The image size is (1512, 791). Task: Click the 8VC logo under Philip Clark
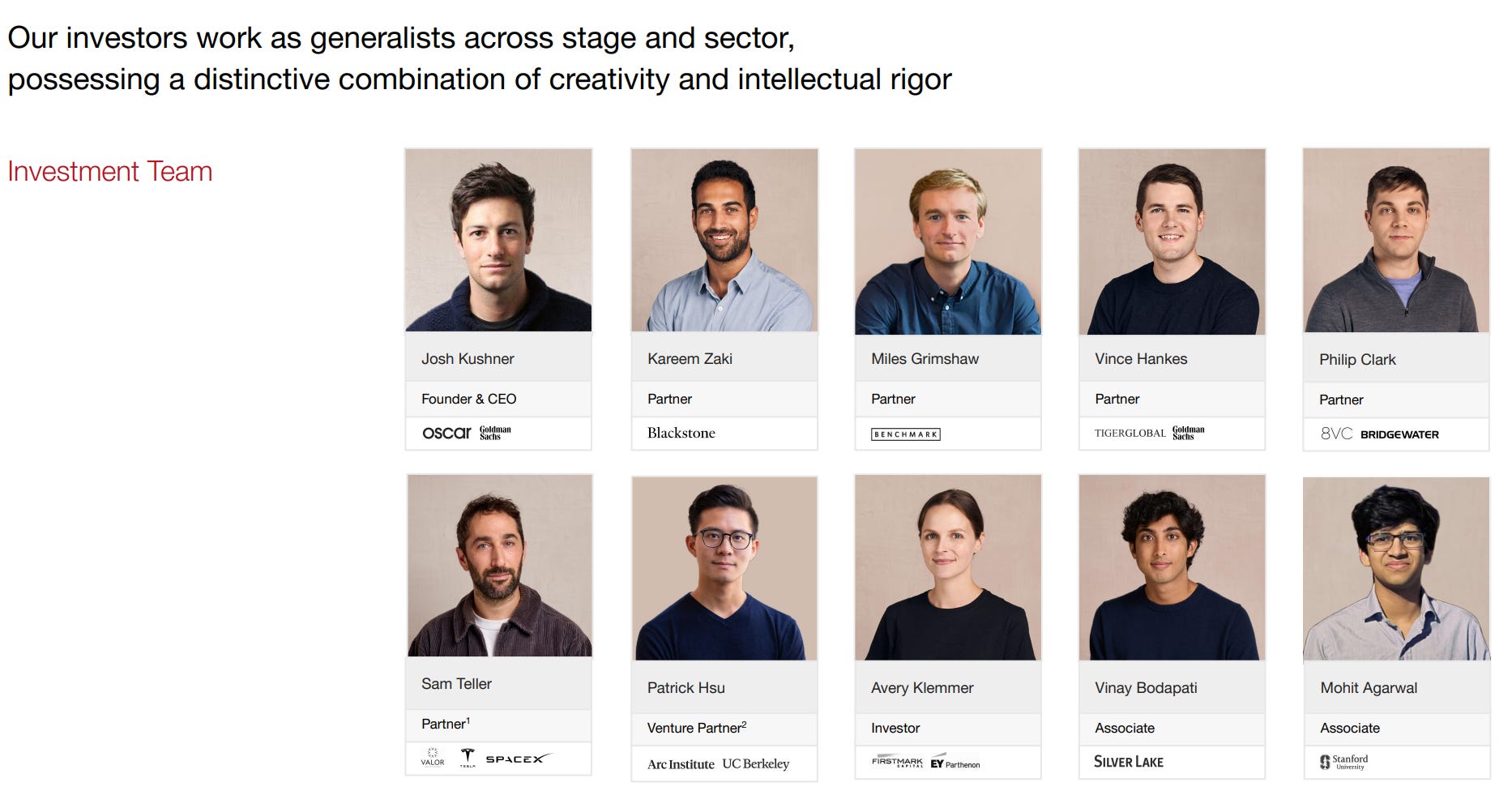(1336, 434)
